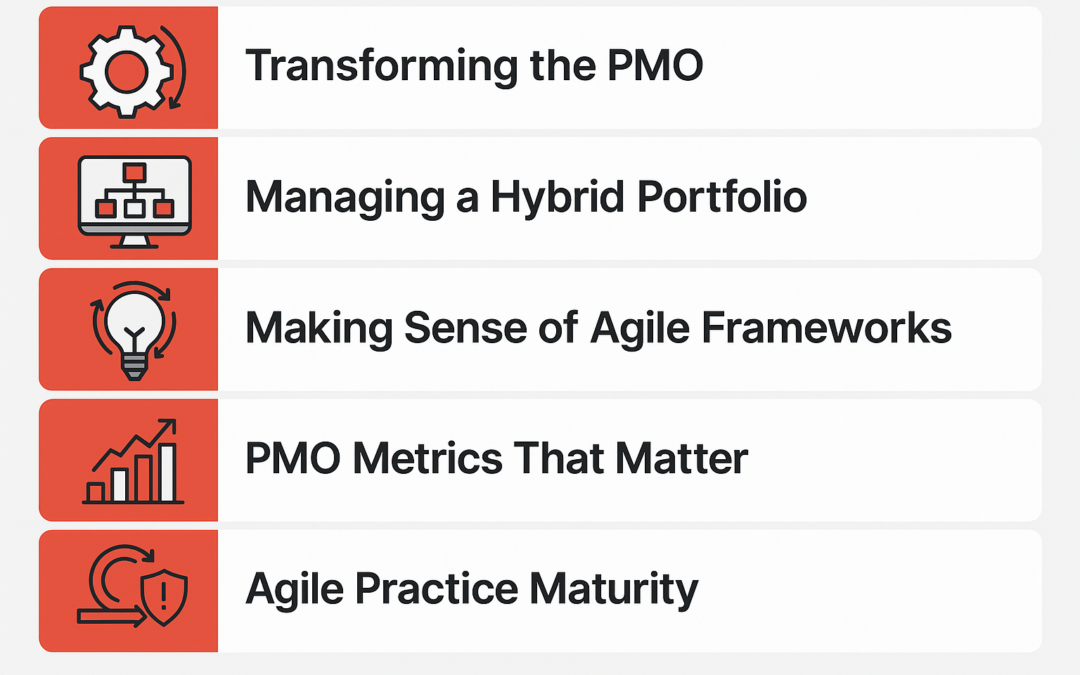Click the top box of the org chart

coord(134,172)
